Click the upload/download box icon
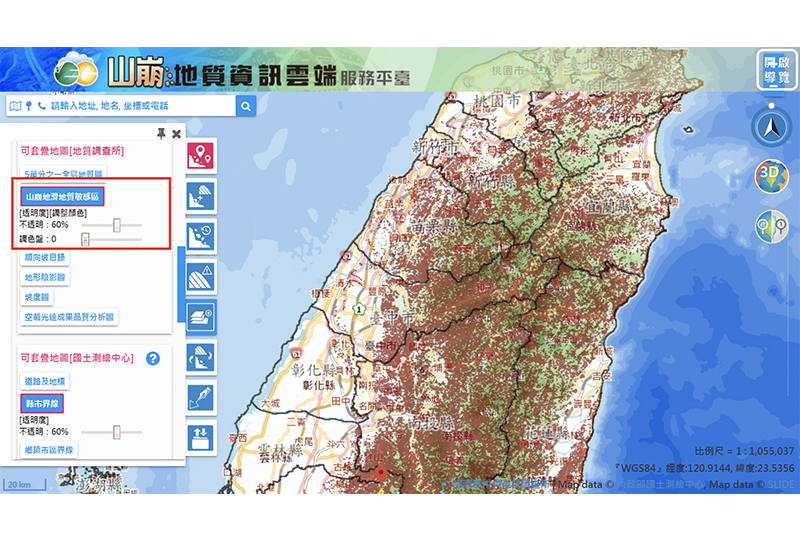800x540 pixels. pos(202,437)
